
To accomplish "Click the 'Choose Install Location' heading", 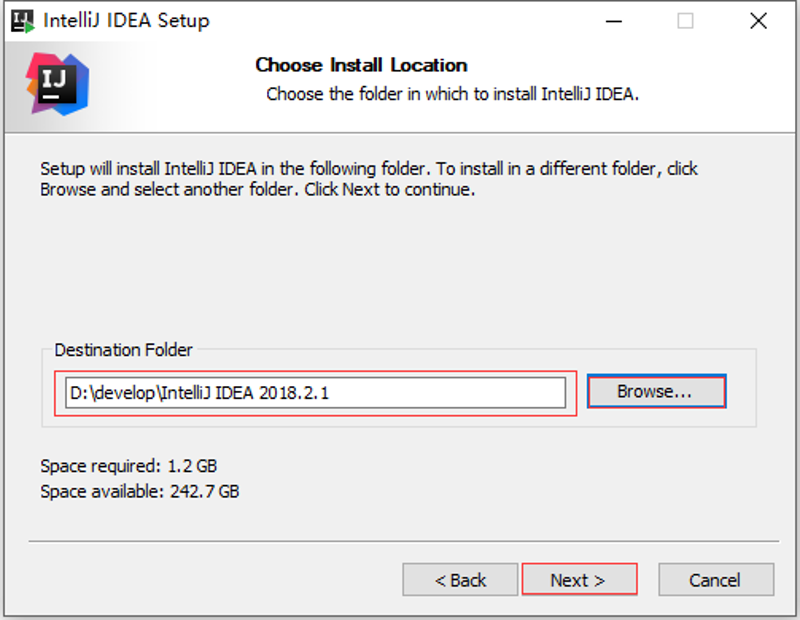I will [361, 65].
